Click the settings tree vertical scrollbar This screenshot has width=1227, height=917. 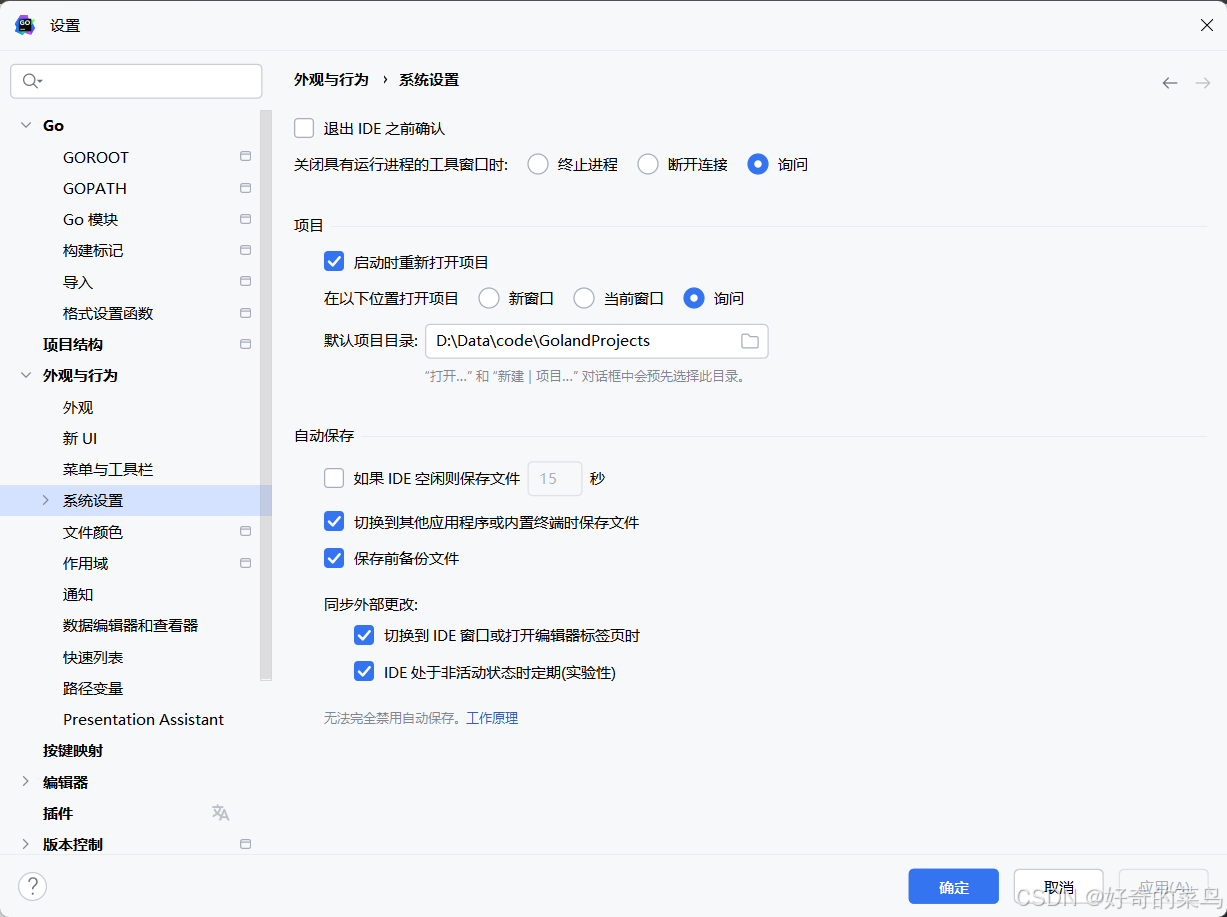(x=265, y=395)
